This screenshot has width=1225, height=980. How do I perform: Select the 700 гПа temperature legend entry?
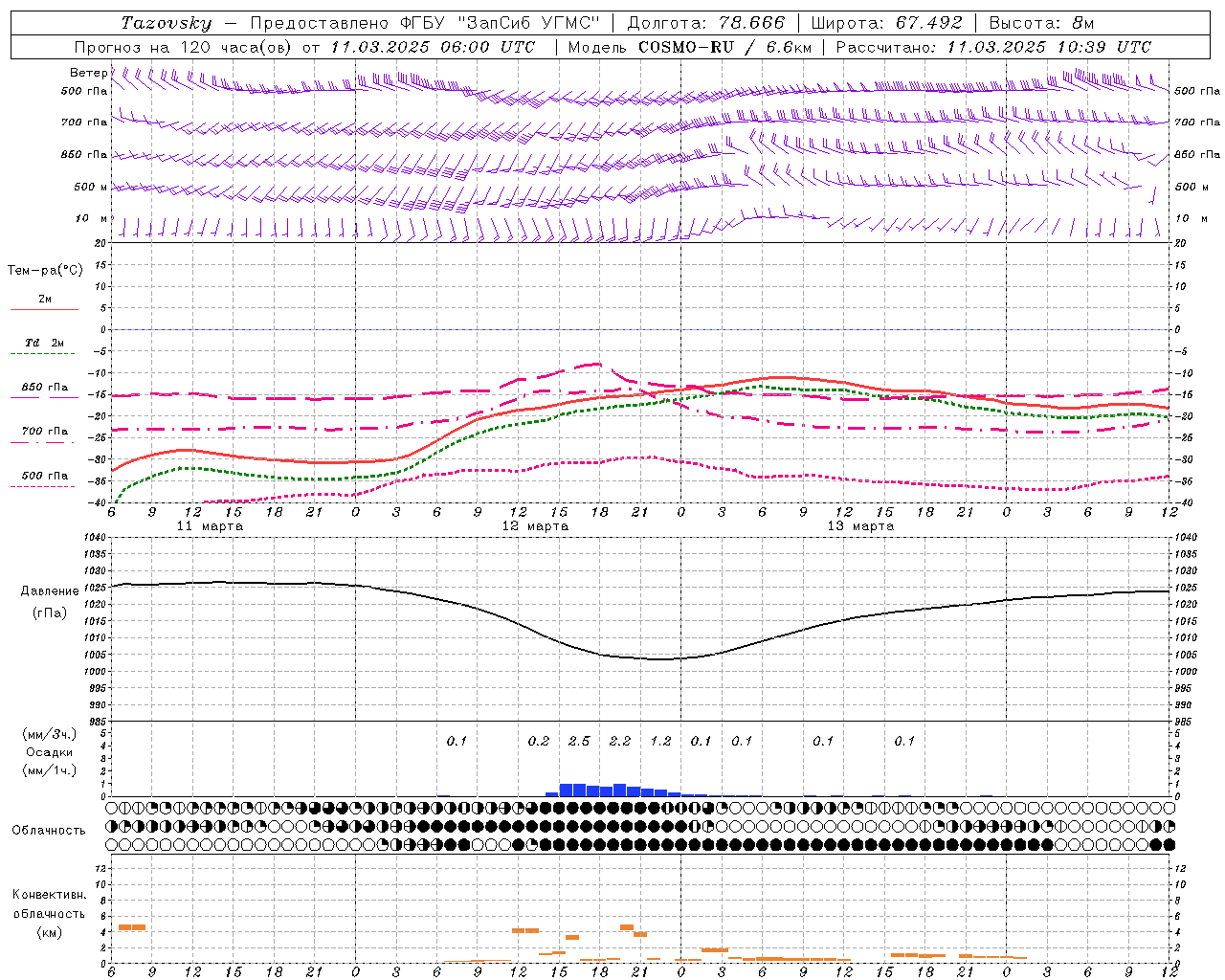click(x=45, y=432)
